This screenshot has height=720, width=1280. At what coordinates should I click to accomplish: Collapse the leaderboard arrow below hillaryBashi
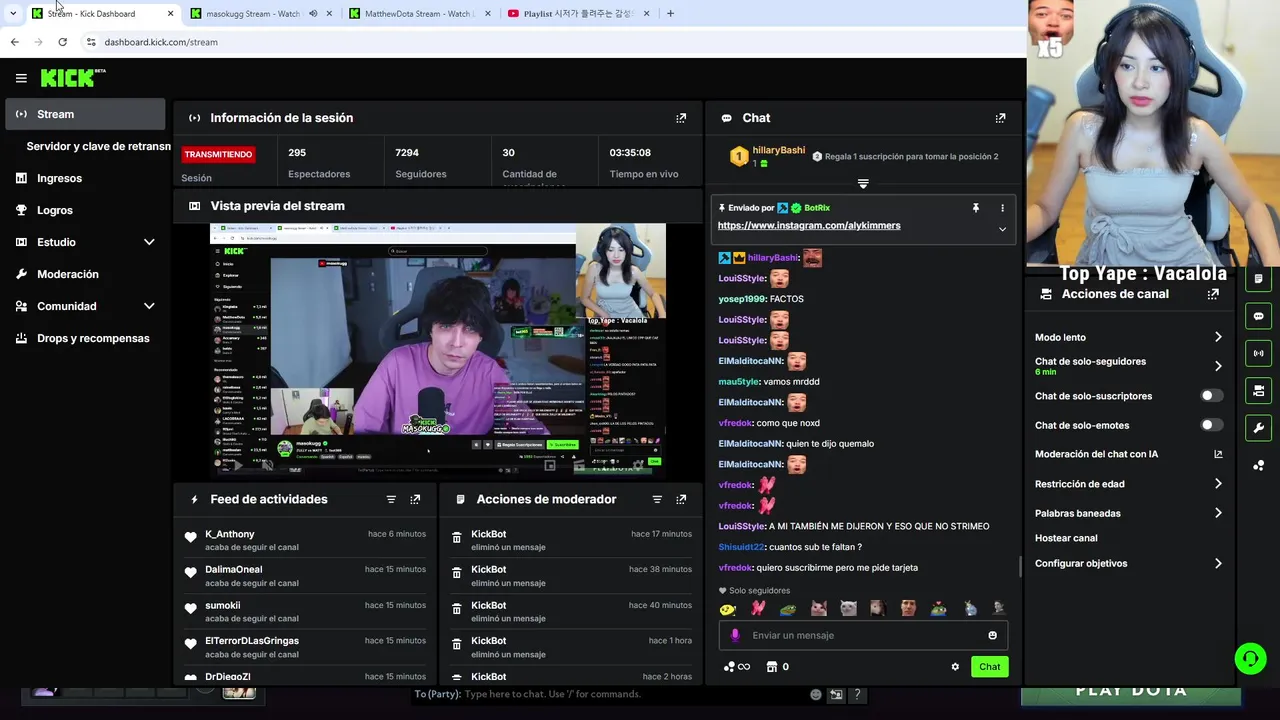pyautogui.click(x=863, y=184)
